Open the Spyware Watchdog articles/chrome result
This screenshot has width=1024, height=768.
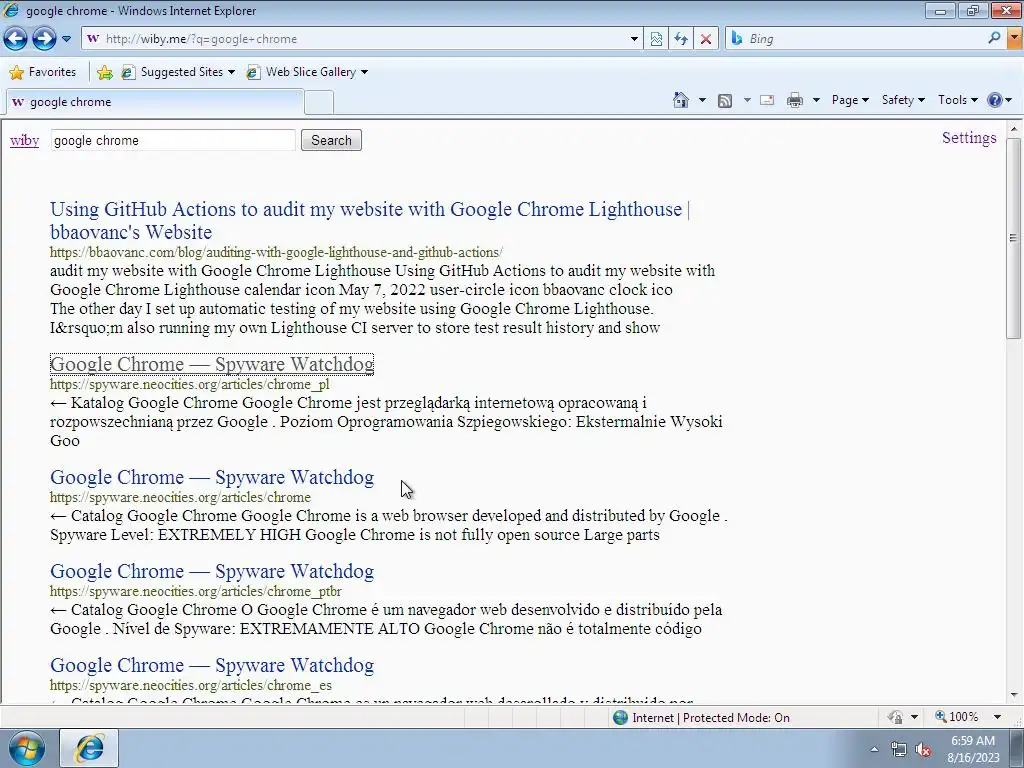[x=212, y=477]
